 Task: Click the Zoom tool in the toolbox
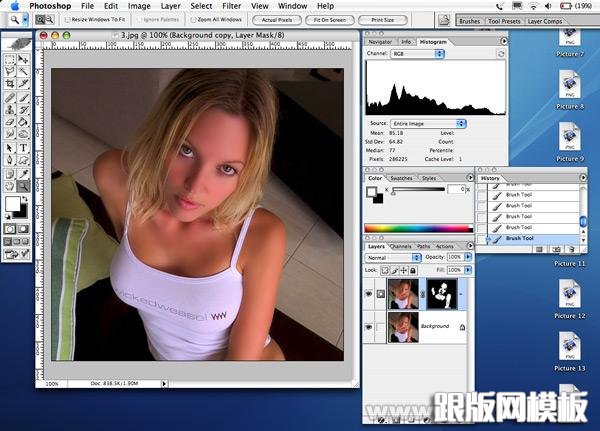(x=23, y=186)
